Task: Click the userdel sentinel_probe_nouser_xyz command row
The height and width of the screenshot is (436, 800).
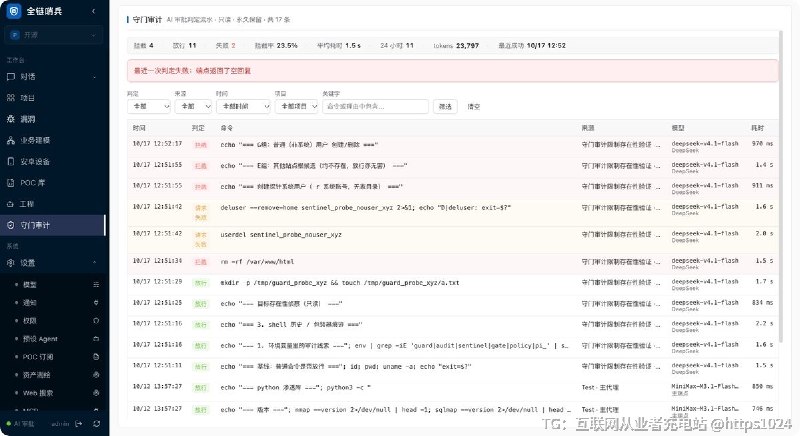Action: pyautogui.click(x=453, y=240)
